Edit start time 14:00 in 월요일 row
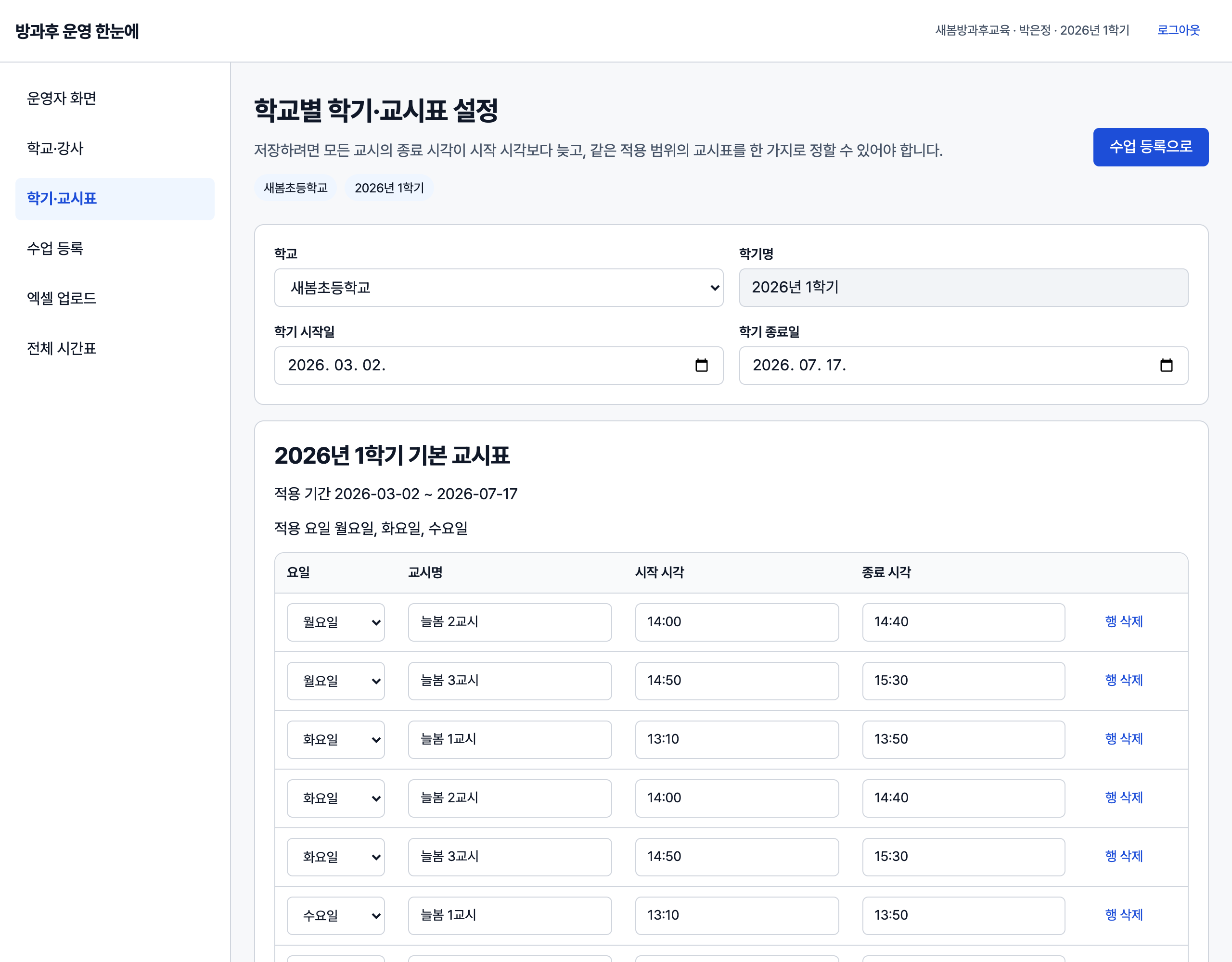This screenshot has height=962, width=1232. (x=737, y=622)
